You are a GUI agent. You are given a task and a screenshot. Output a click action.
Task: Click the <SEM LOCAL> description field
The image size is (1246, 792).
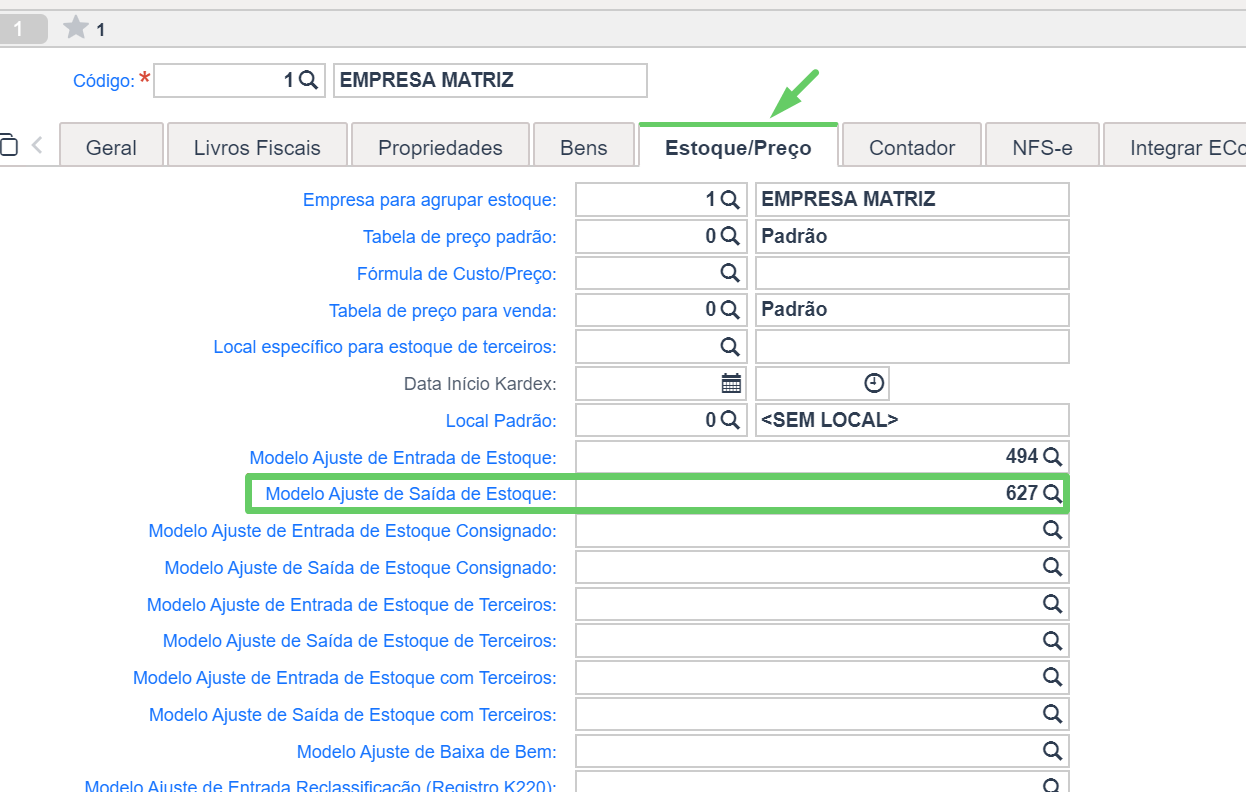point(912,420)
